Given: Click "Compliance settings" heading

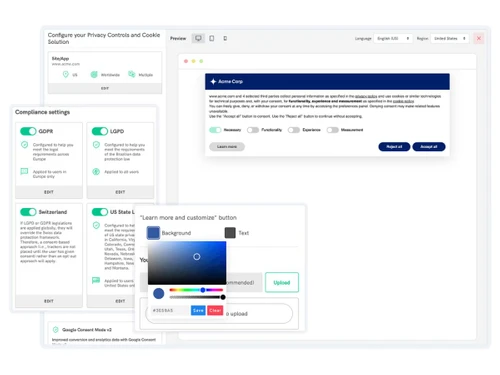Looking at the screenshot, I should pos(42,112).
